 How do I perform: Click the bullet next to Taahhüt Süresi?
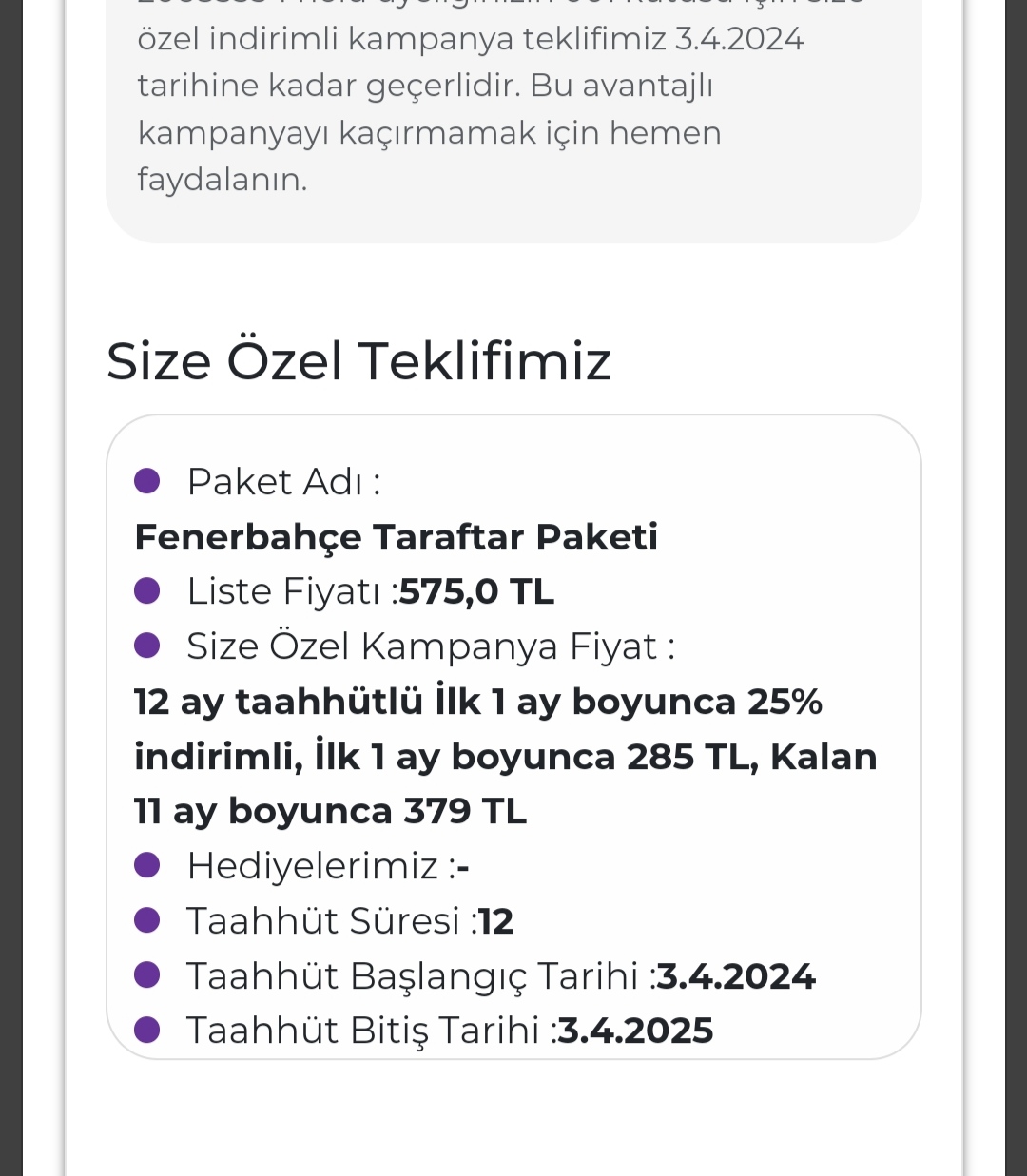pyautogui.click(x=147, y=921)
